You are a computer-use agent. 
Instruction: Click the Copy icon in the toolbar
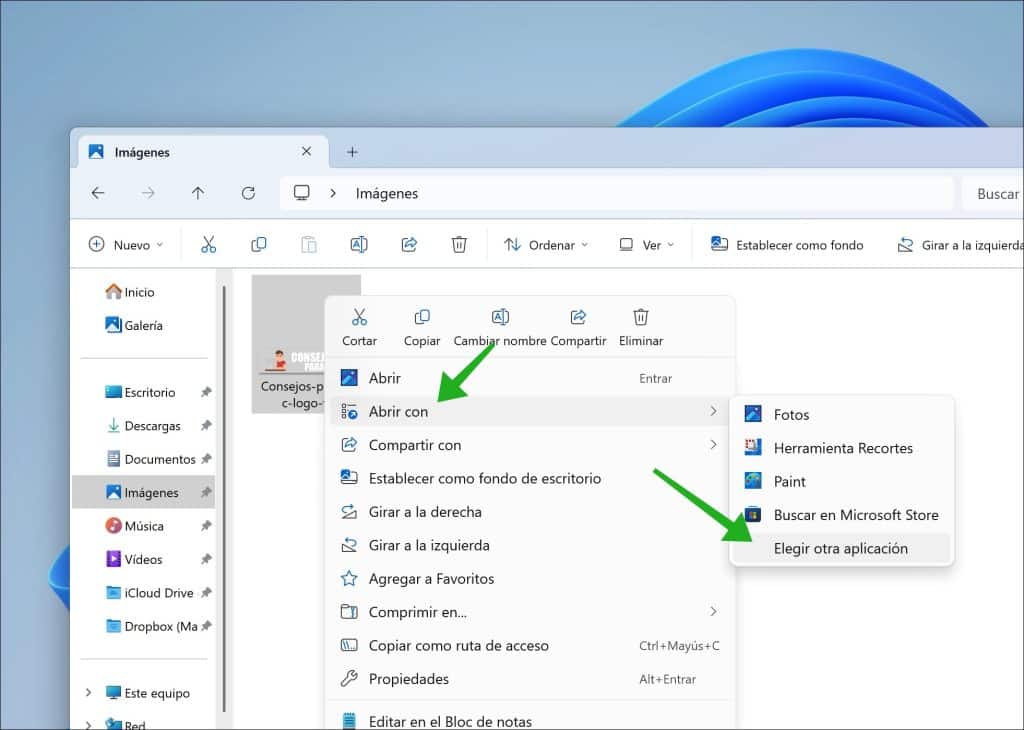[x=259, y=245]
